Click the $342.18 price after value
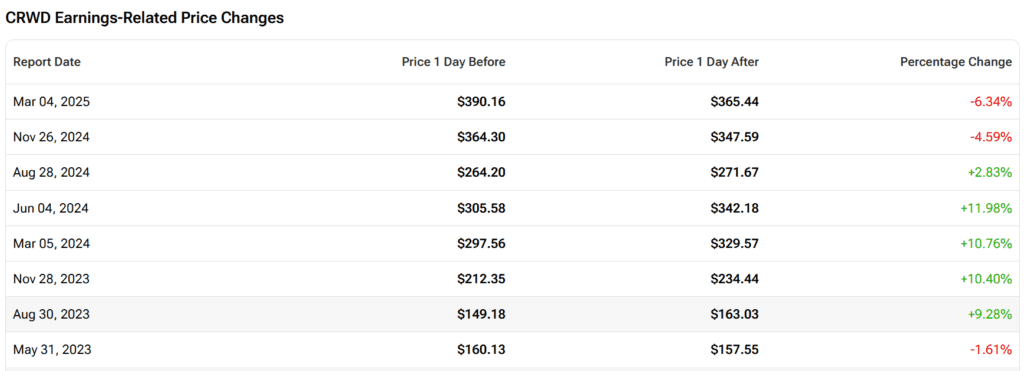The height and width of the screenshot is (371, 1024). [735, 208]
